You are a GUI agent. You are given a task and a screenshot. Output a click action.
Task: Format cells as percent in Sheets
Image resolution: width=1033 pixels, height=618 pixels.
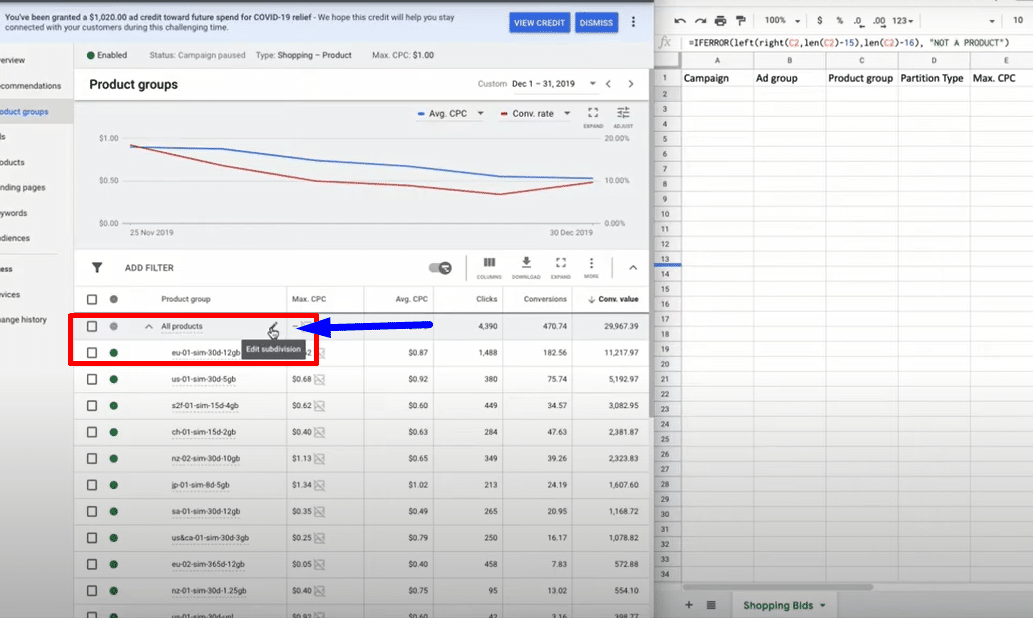coord(839,20)
